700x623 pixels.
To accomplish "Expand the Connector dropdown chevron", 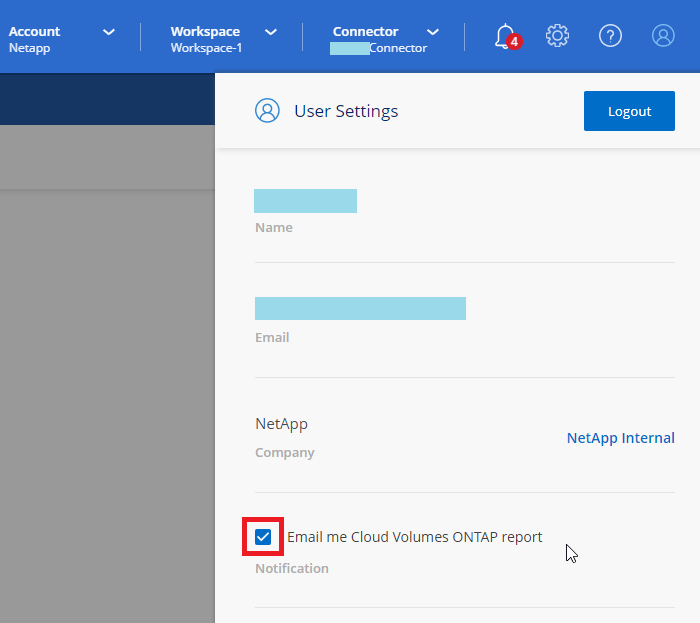I will coord(432,32).
